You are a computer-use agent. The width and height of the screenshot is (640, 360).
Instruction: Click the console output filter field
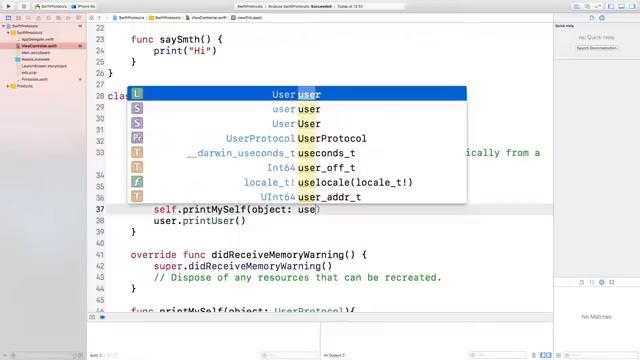498,355
